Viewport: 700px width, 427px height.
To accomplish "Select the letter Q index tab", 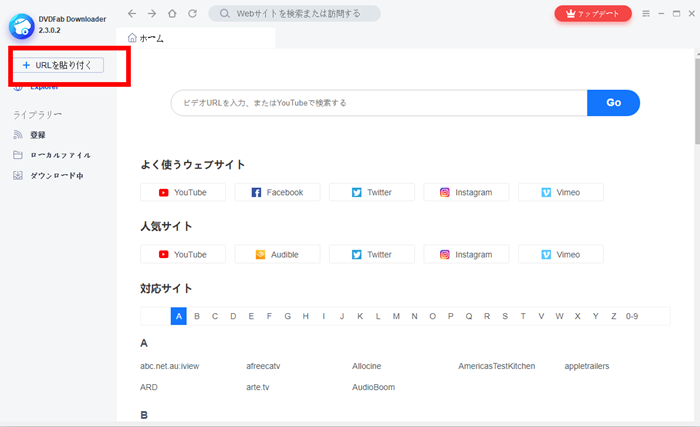I will (x=469, y=316).
